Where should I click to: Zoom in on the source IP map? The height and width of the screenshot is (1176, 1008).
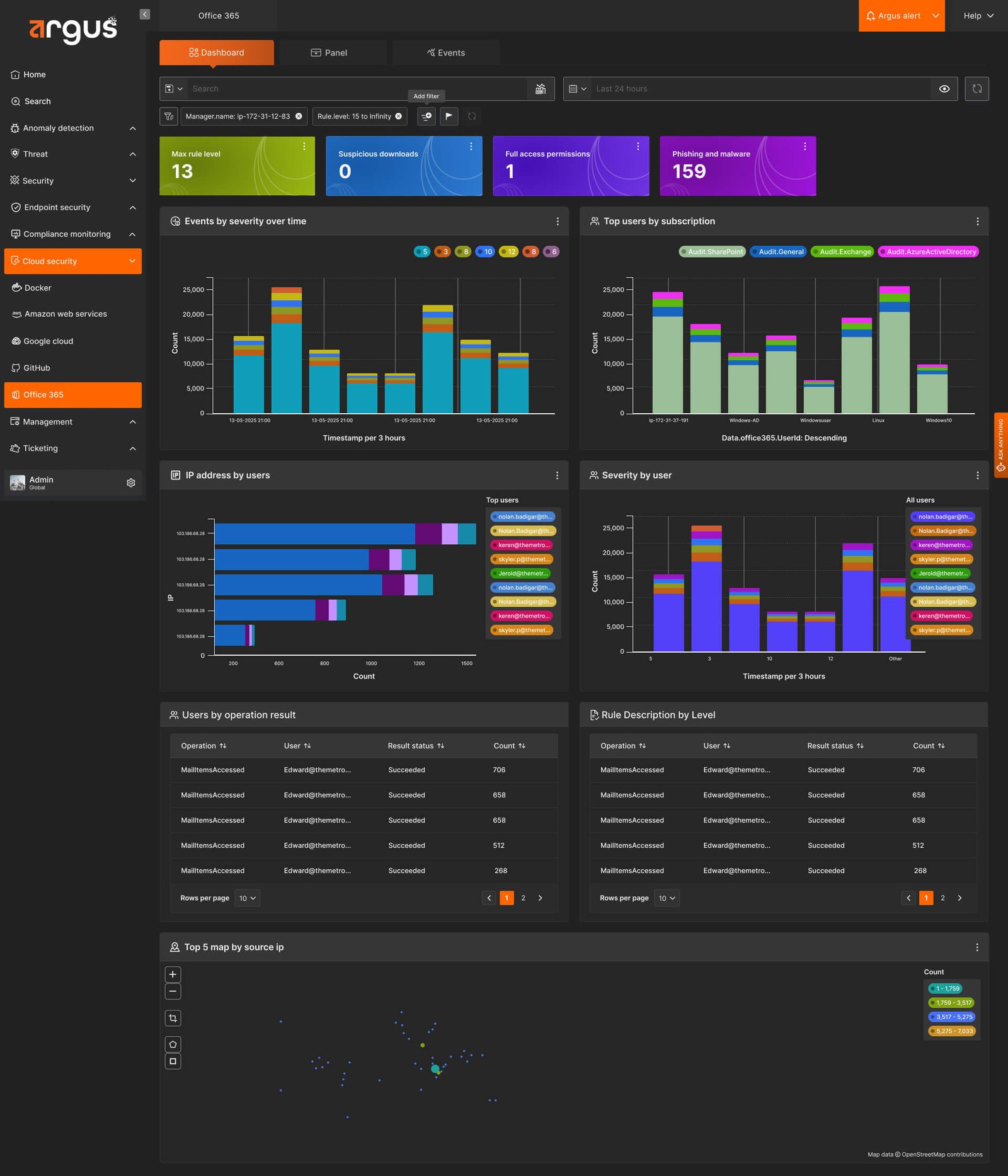pyautogui.click(x=173, y=974)
